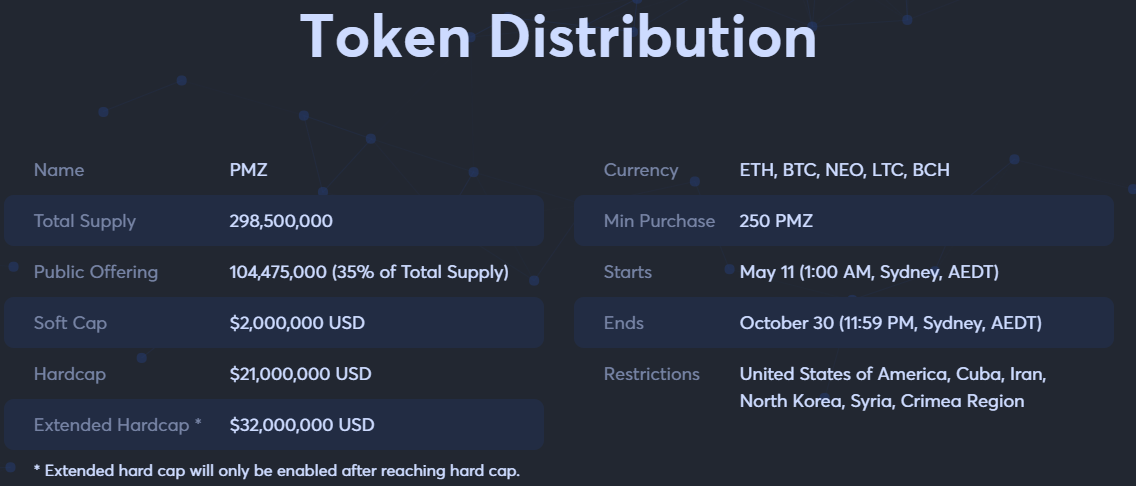Select the Hardcap $21,000,000 USD value

[301, 374]
